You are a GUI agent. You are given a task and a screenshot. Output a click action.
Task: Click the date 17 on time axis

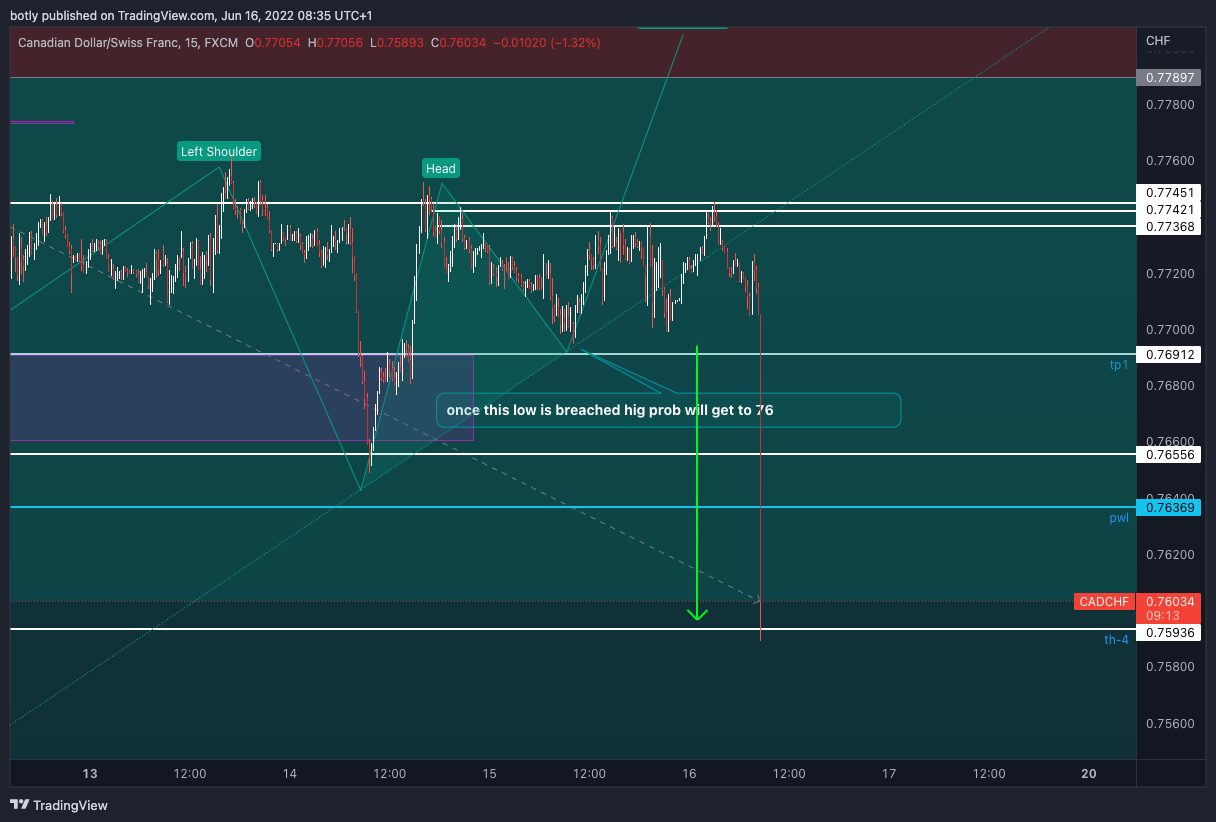tap(889, 774)
